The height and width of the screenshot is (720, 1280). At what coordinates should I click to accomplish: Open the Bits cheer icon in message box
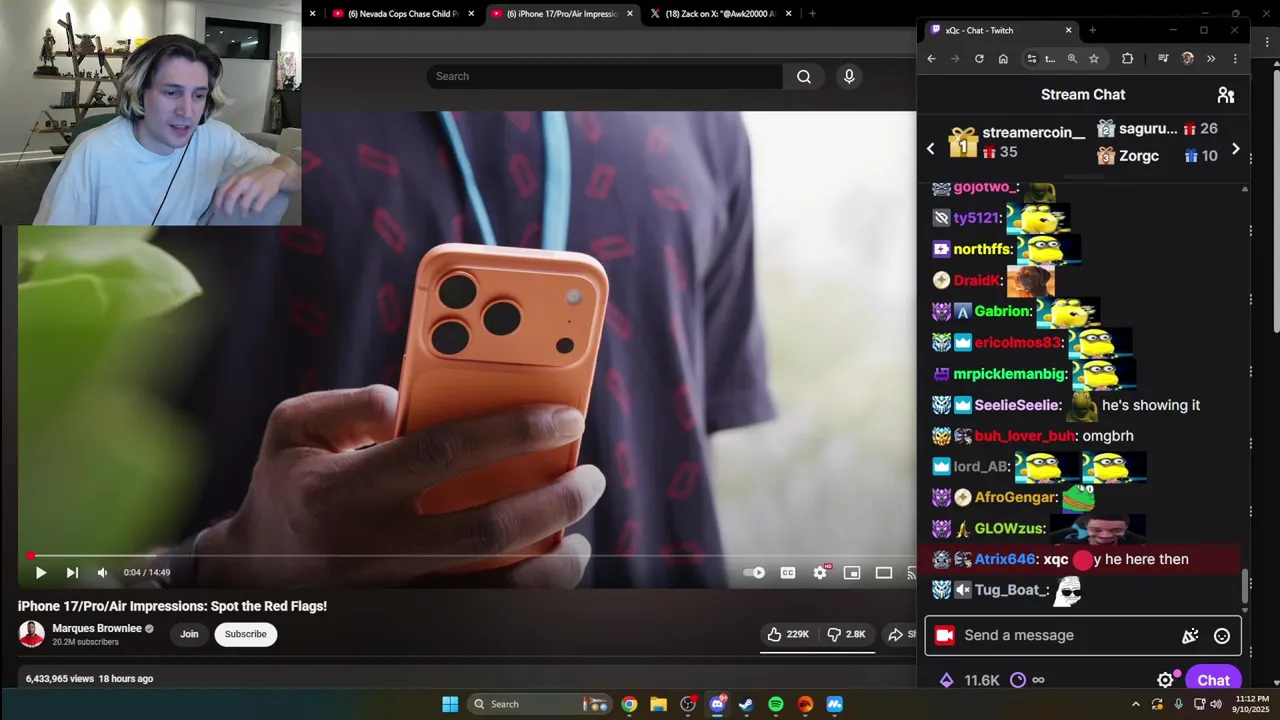[x=1190, y=635]
